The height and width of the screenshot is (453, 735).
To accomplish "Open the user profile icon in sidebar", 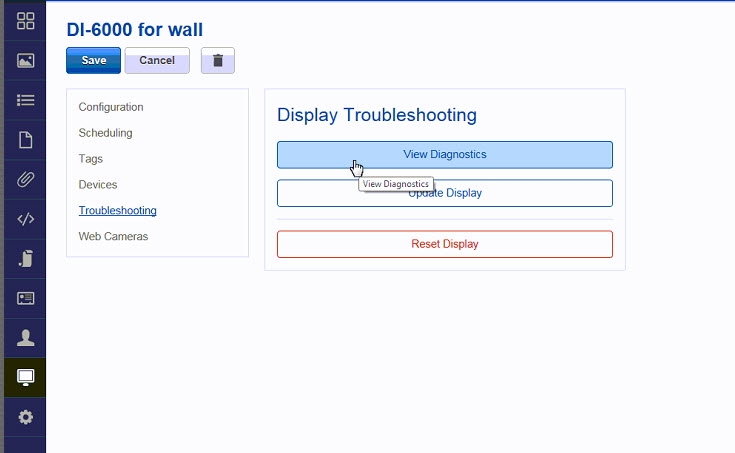I will pos(26,337).
